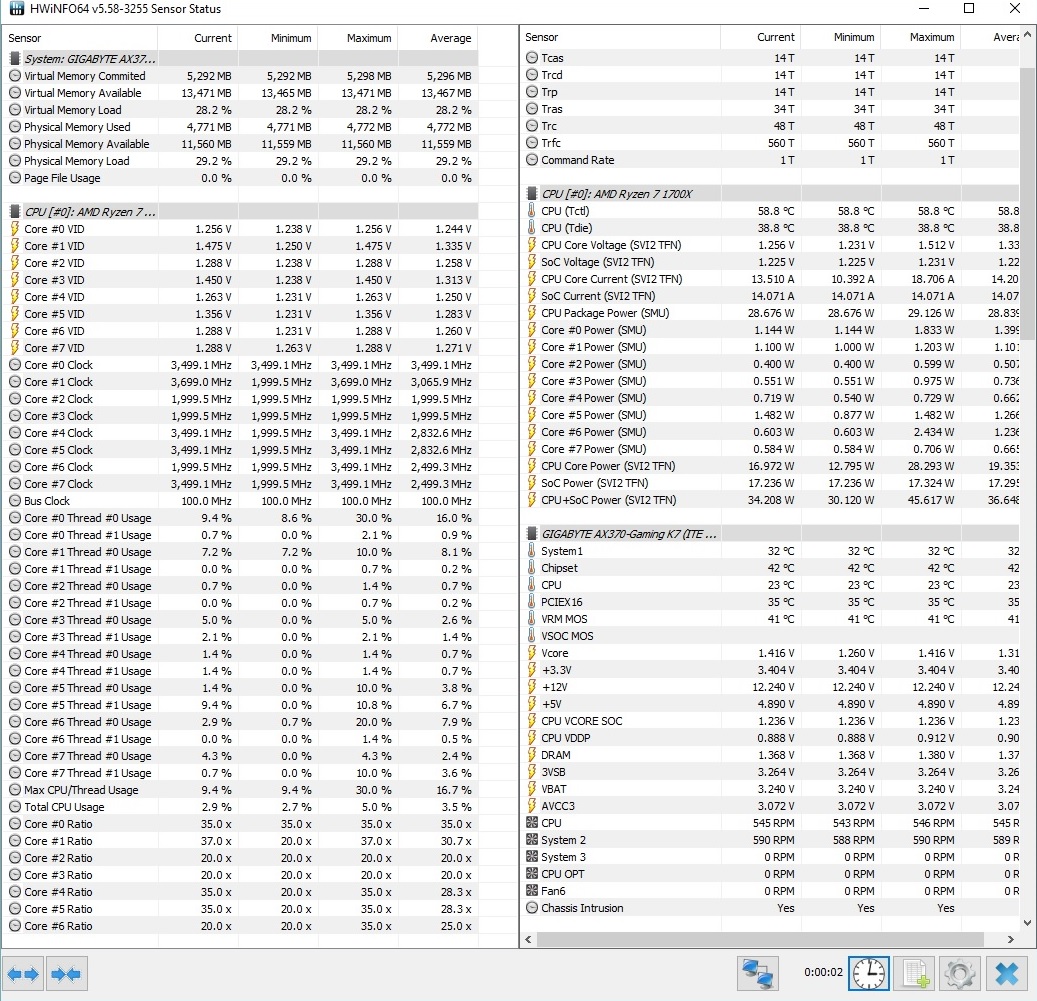Maximize the HWiNFO64 Sensor Status window
Image resolution: width=1037 pixels, height=1001 pixels.
[969, 9]
